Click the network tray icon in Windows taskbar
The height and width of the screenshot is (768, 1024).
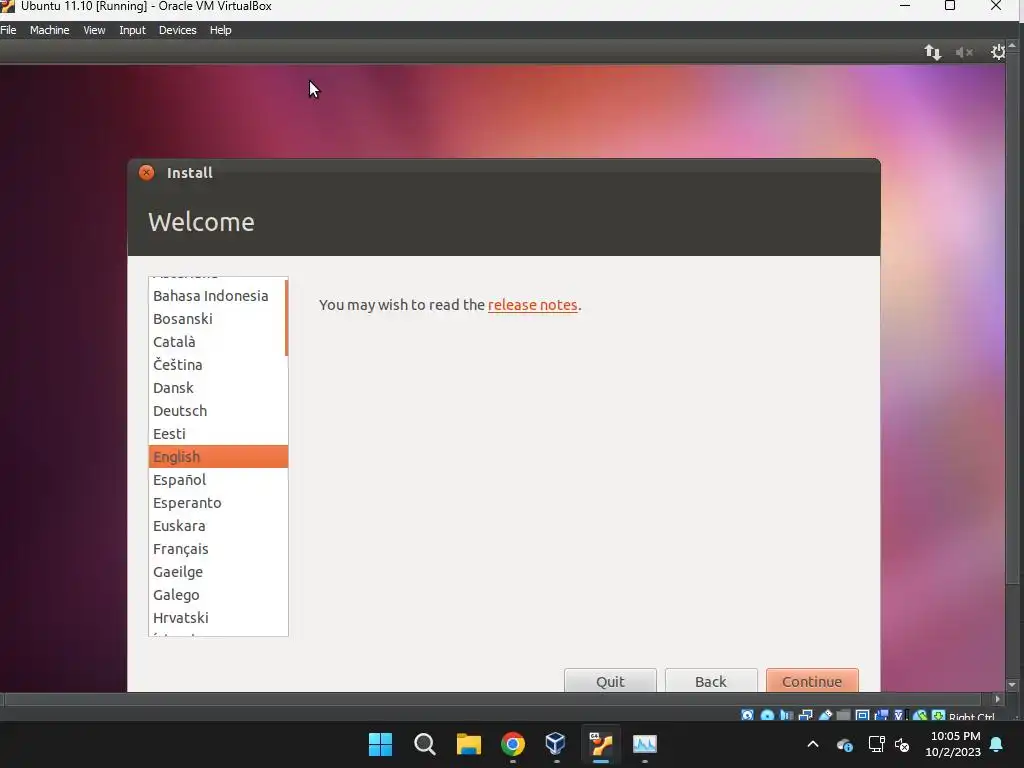tap(876, 744)
